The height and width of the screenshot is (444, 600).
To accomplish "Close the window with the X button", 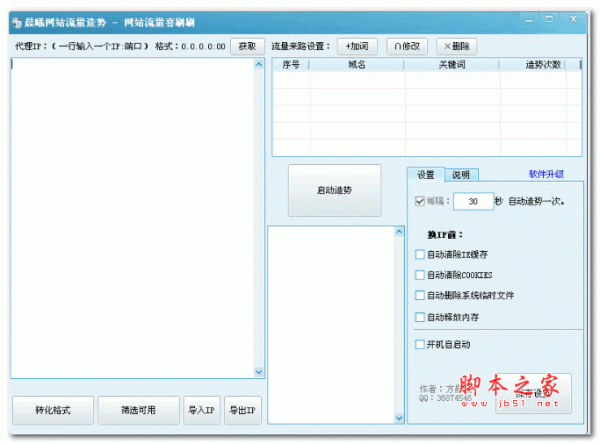I will point(573,19).
